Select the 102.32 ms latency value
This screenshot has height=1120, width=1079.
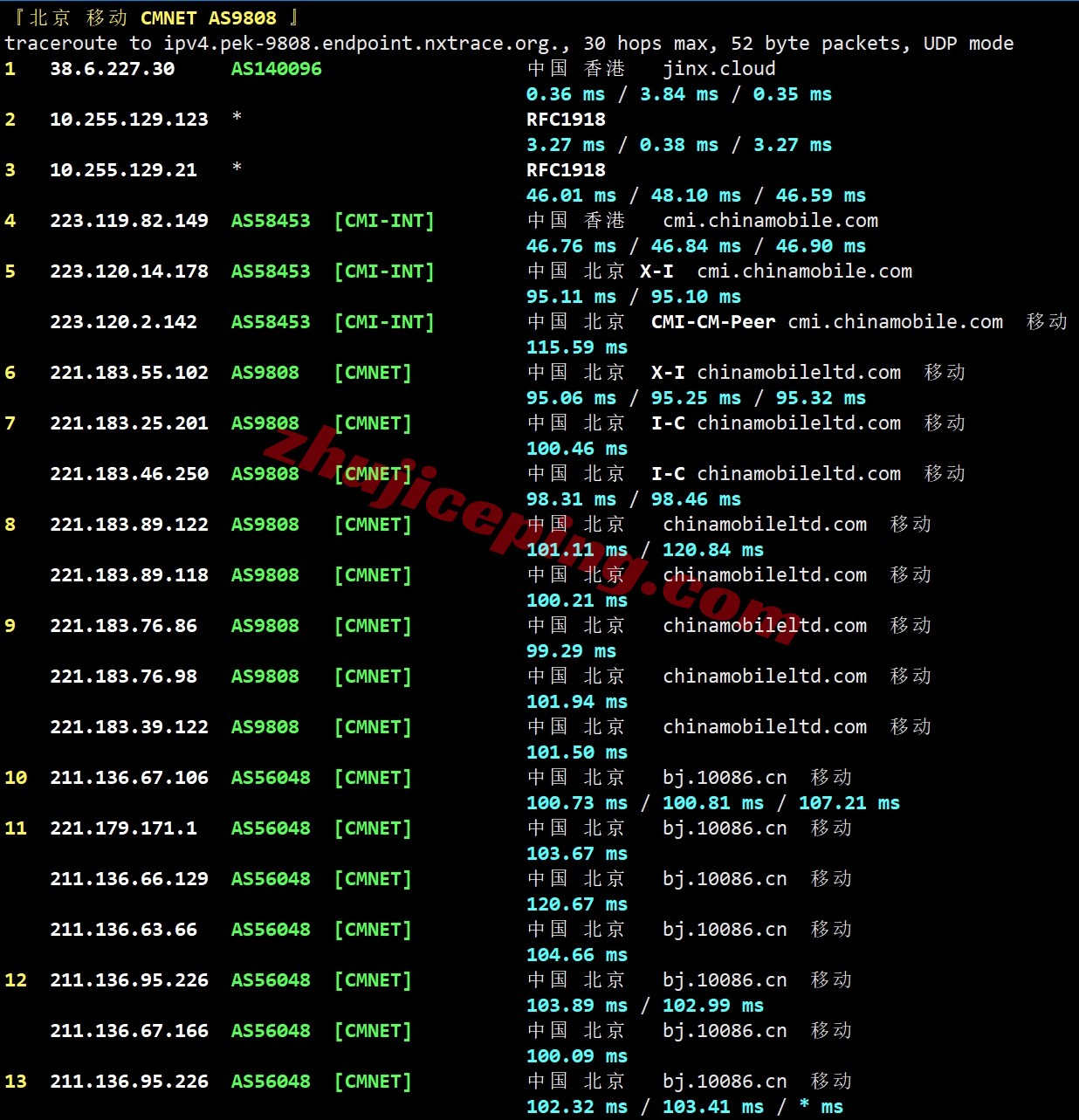[576, 1107]
